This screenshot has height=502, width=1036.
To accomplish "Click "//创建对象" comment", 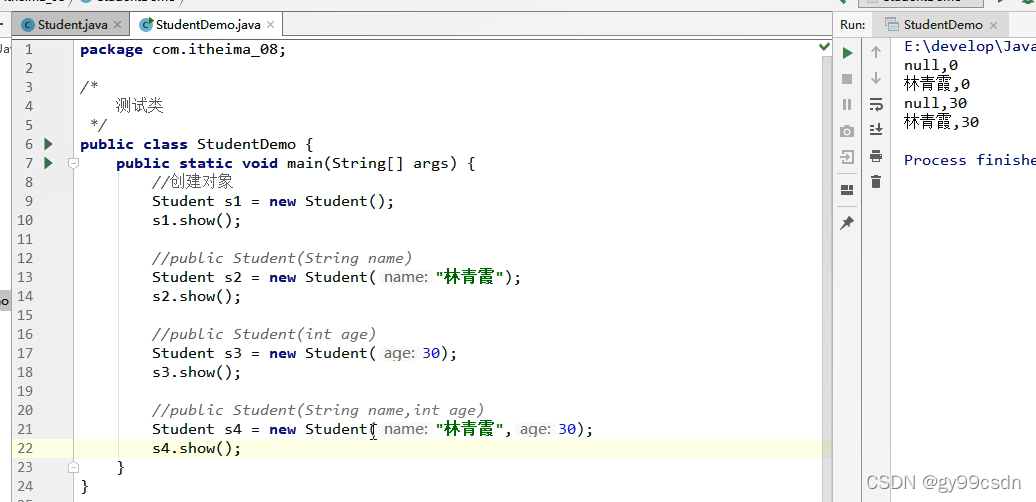I will [192, 182].
